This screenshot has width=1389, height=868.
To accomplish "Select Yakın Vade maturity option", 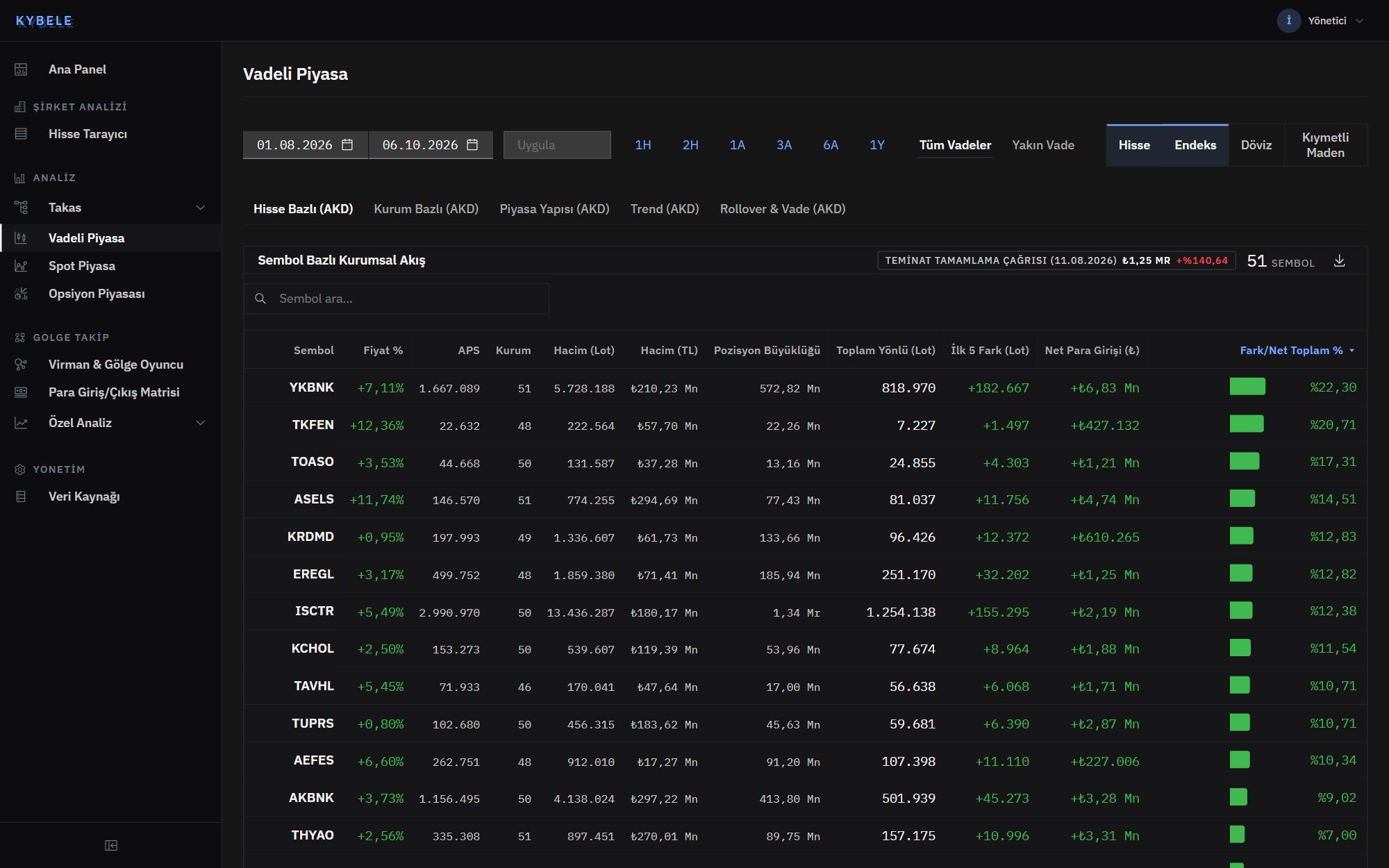I will 1043,145.
